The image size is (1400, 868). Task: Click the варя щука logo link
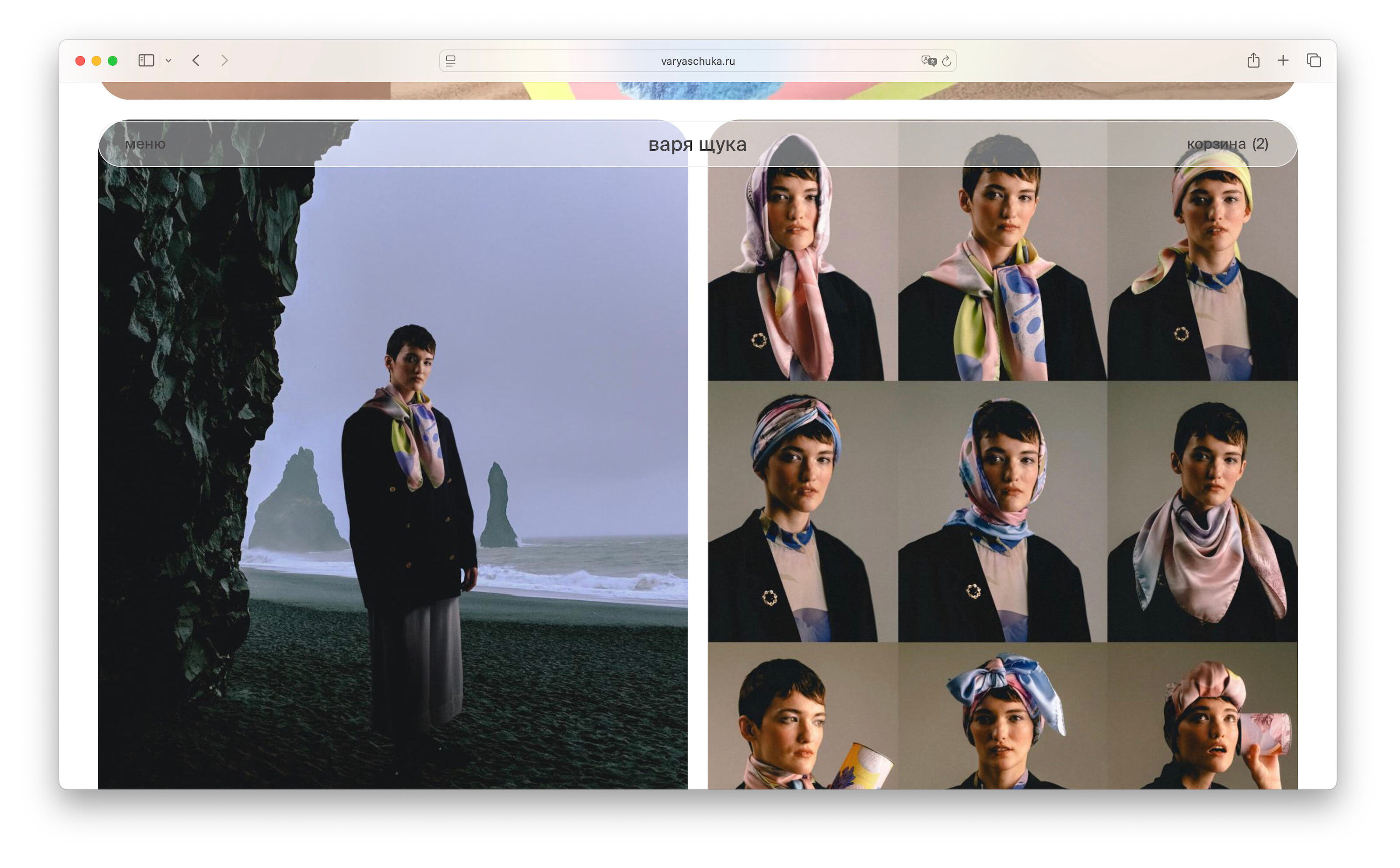pos(697,144)
